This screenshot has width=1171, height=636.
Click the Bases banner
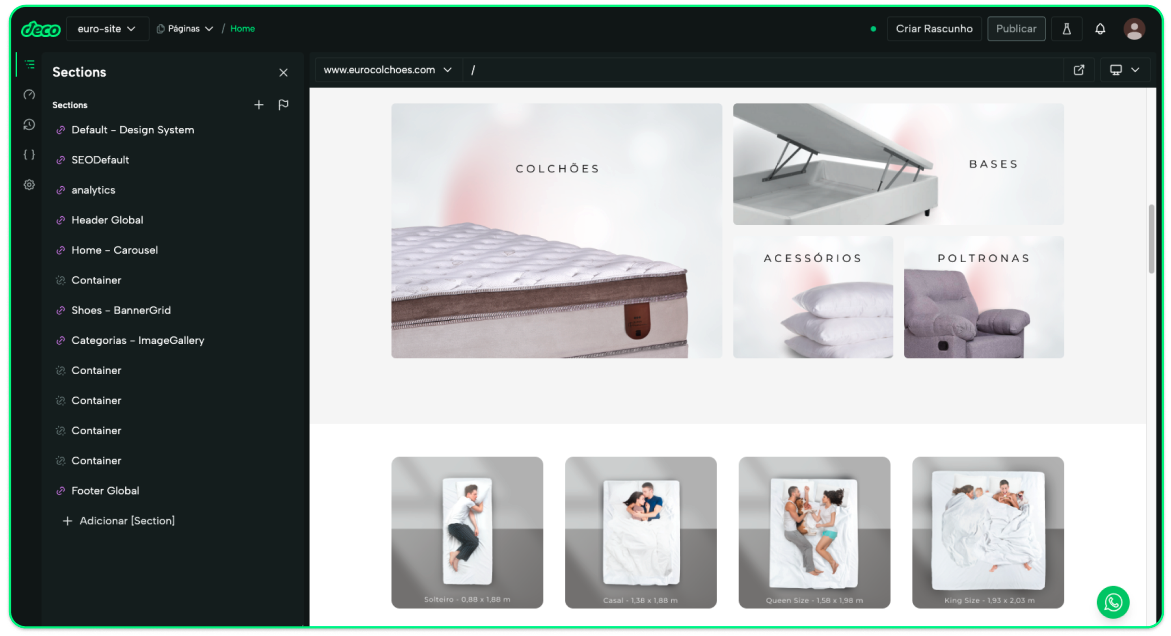898,164
